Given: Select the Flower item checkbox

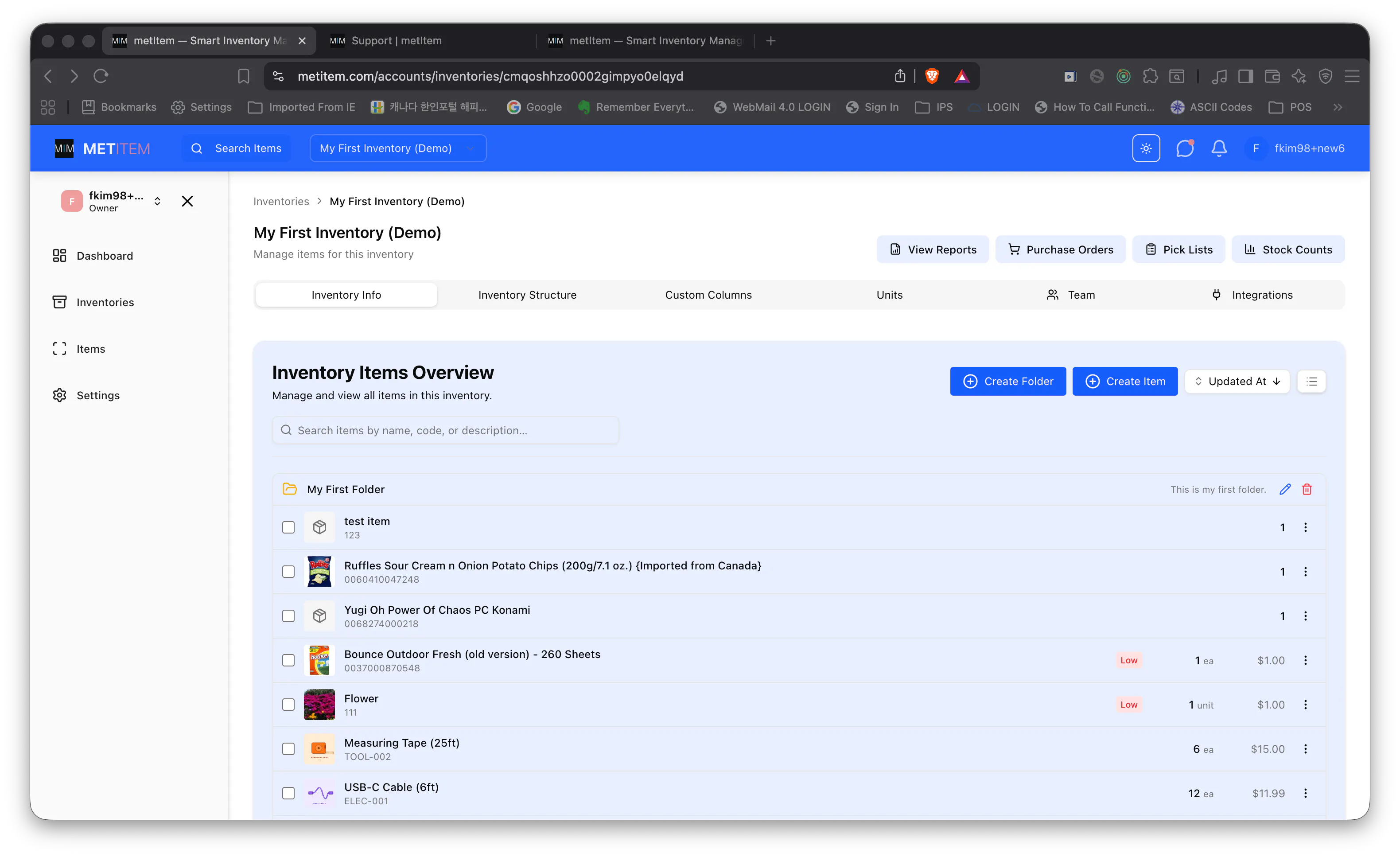Looking at the screenshot, I should [288, 705].
